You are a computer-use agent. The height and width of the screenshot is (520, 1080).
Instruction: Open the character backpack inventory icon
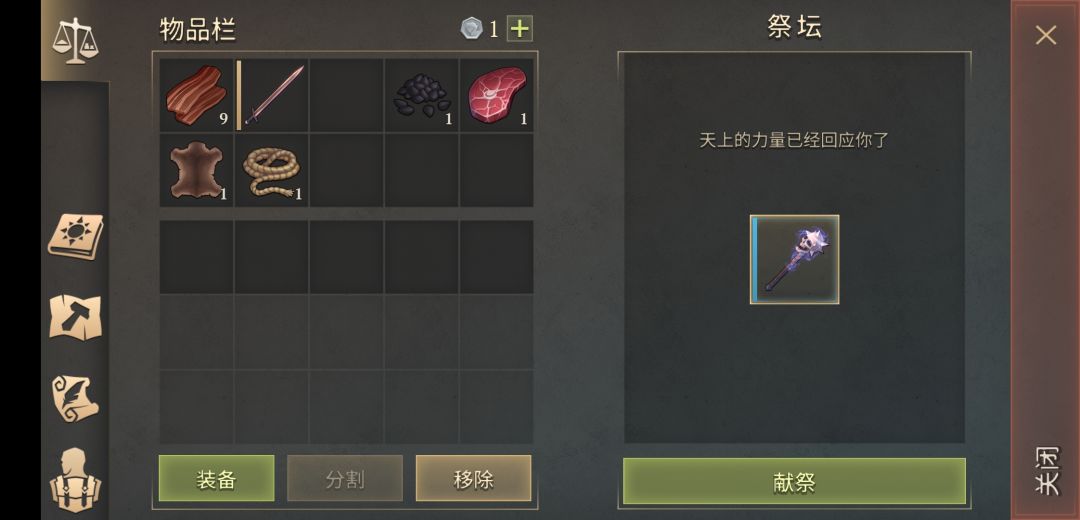point(75,480)
